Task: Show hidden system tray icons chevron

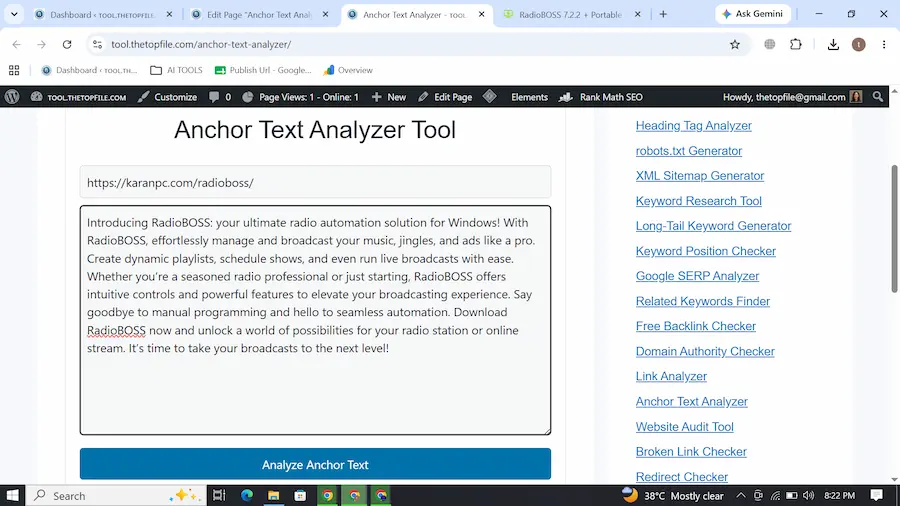Action: click(x=741, y=496)
